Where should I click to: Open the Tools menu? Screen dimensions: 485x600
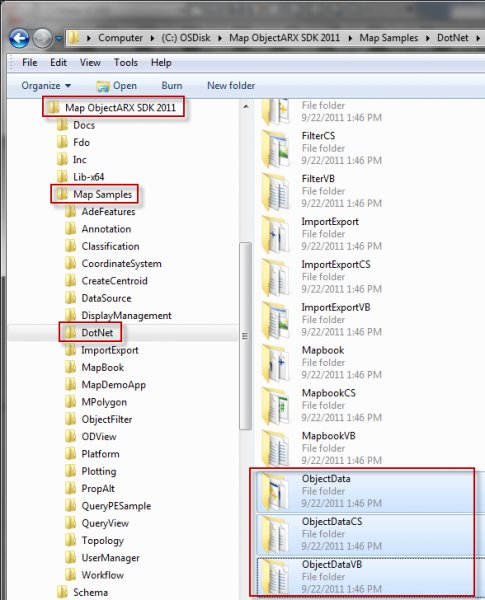click(126, 62)
